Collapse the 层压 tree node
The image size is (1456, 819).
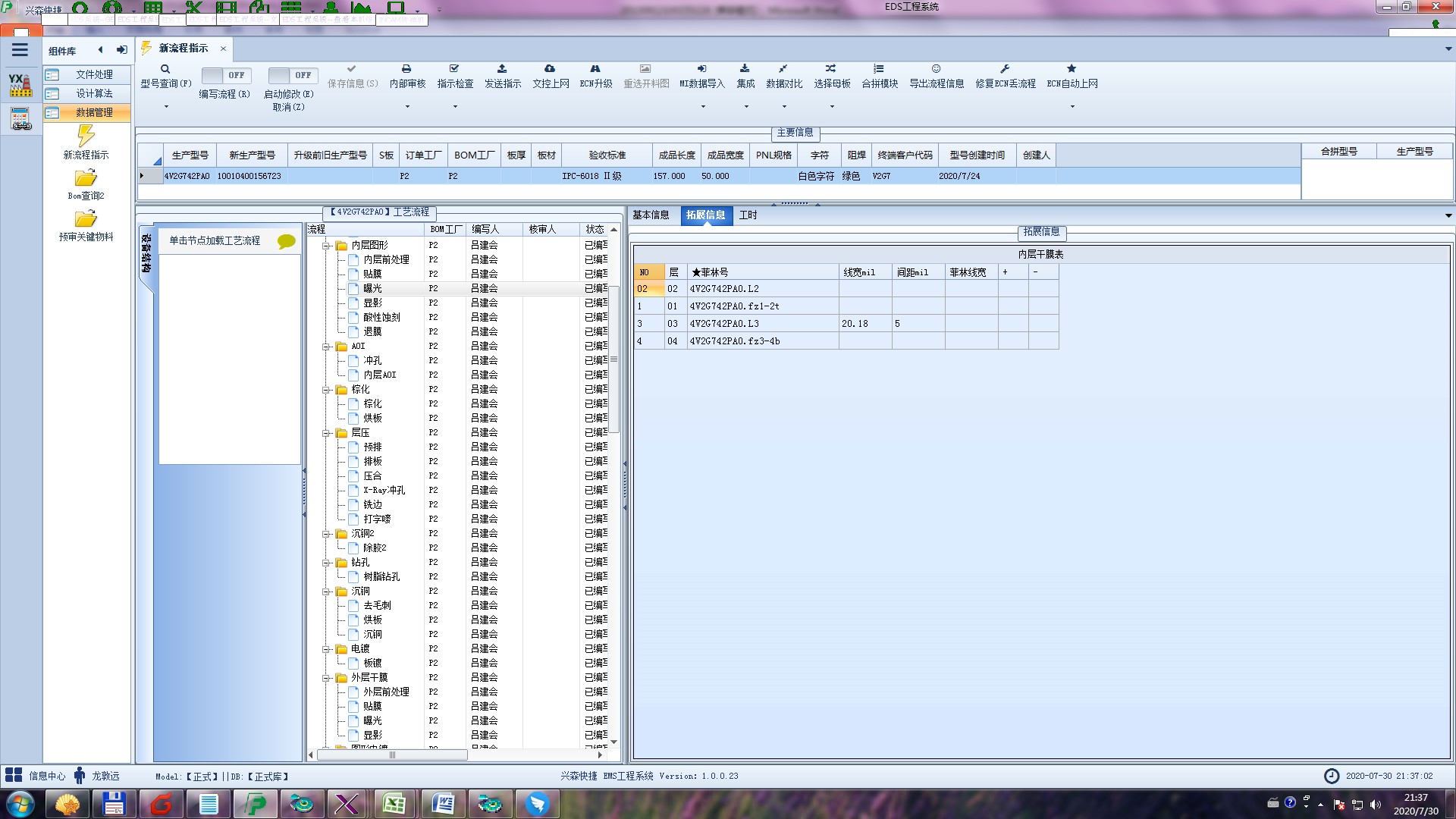click(x=326, y=433)
